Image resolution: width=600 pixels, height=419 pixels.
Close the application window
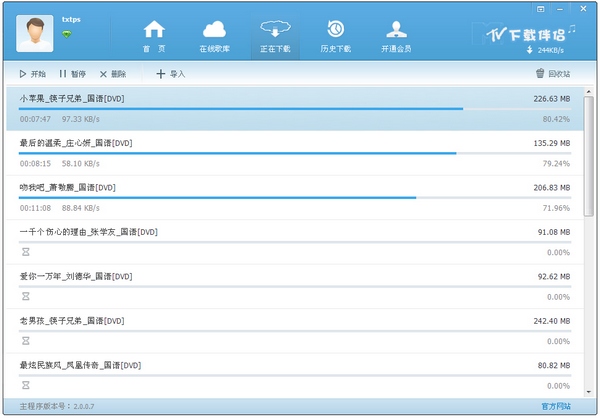click(x=583, y=8)
